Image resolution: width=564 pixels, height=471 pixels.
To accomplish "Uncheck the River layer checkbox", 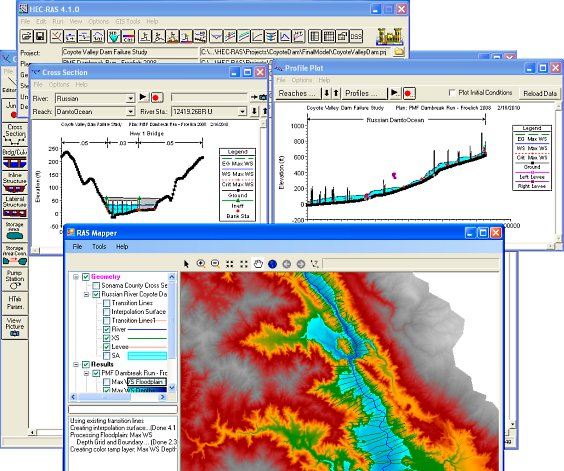I will tap(106, 329).
